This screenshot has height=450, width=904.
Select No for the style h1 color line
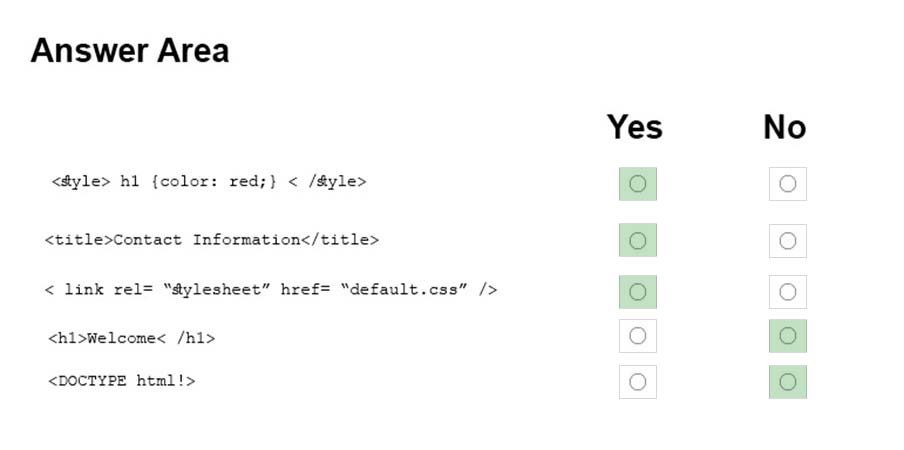[788, 184]
